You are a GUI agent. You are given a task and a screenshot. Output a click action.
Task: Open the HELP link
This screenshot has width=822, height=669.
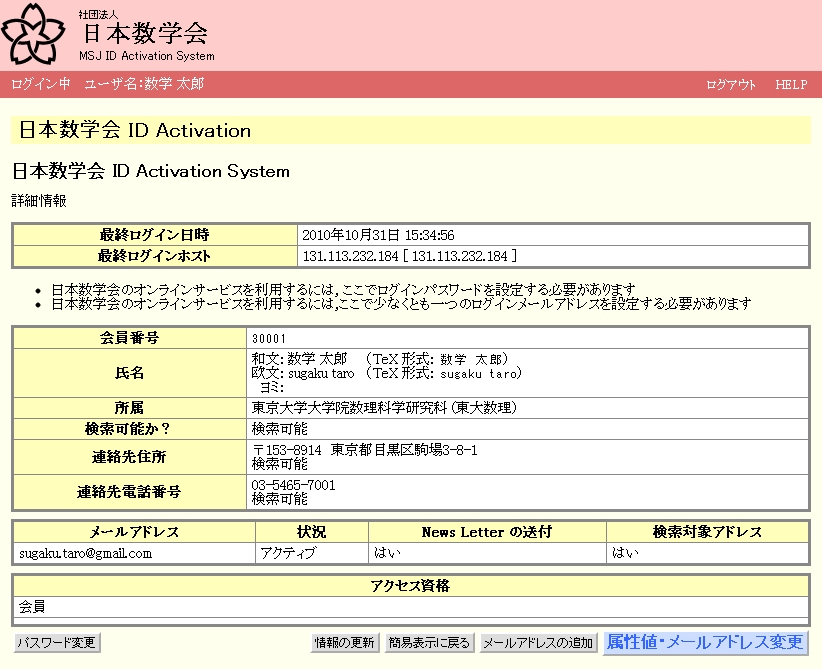(790, 85)
